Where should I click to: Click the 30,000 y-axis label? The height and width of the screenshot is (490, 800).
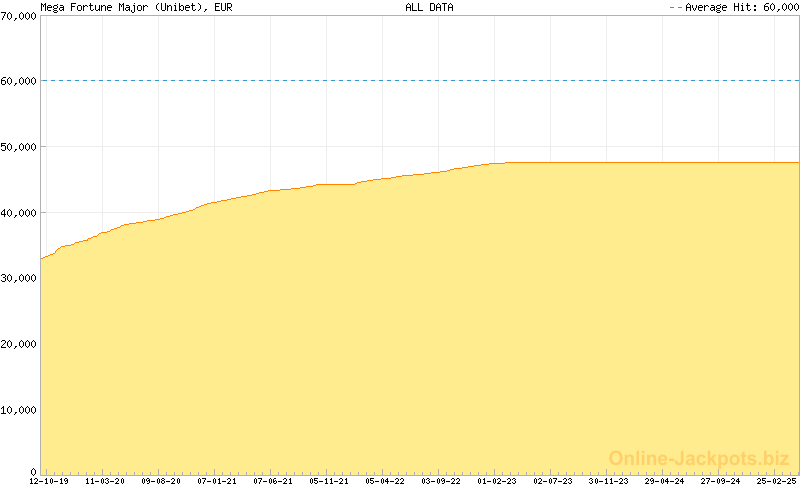tap(19, 278)
